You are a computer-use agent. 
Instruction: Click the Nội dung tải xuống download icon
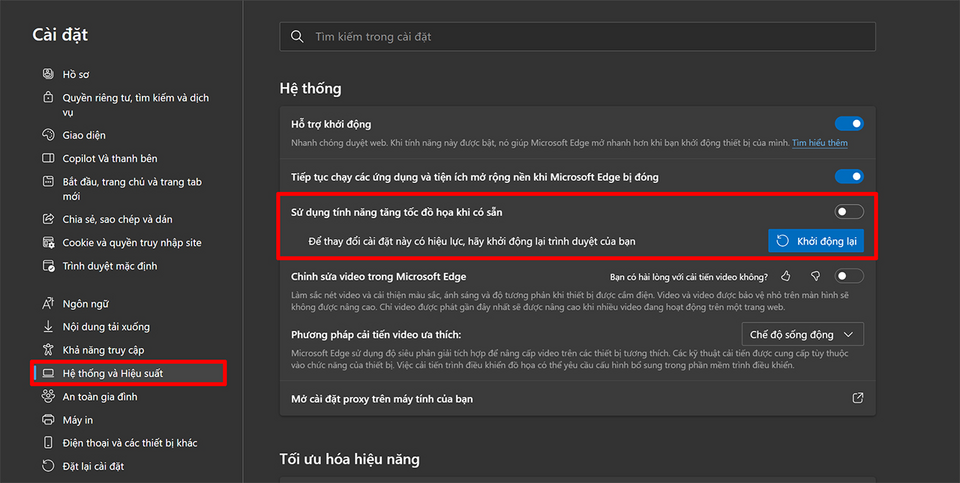48,326
